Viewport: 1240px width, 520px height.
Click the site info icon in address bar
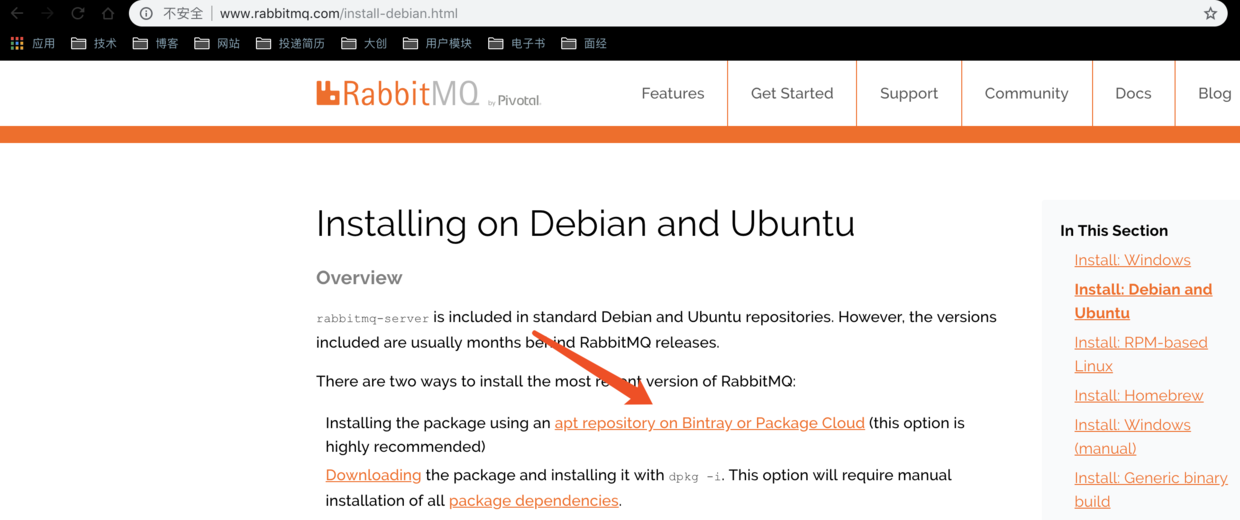click(x=146, y=14)
